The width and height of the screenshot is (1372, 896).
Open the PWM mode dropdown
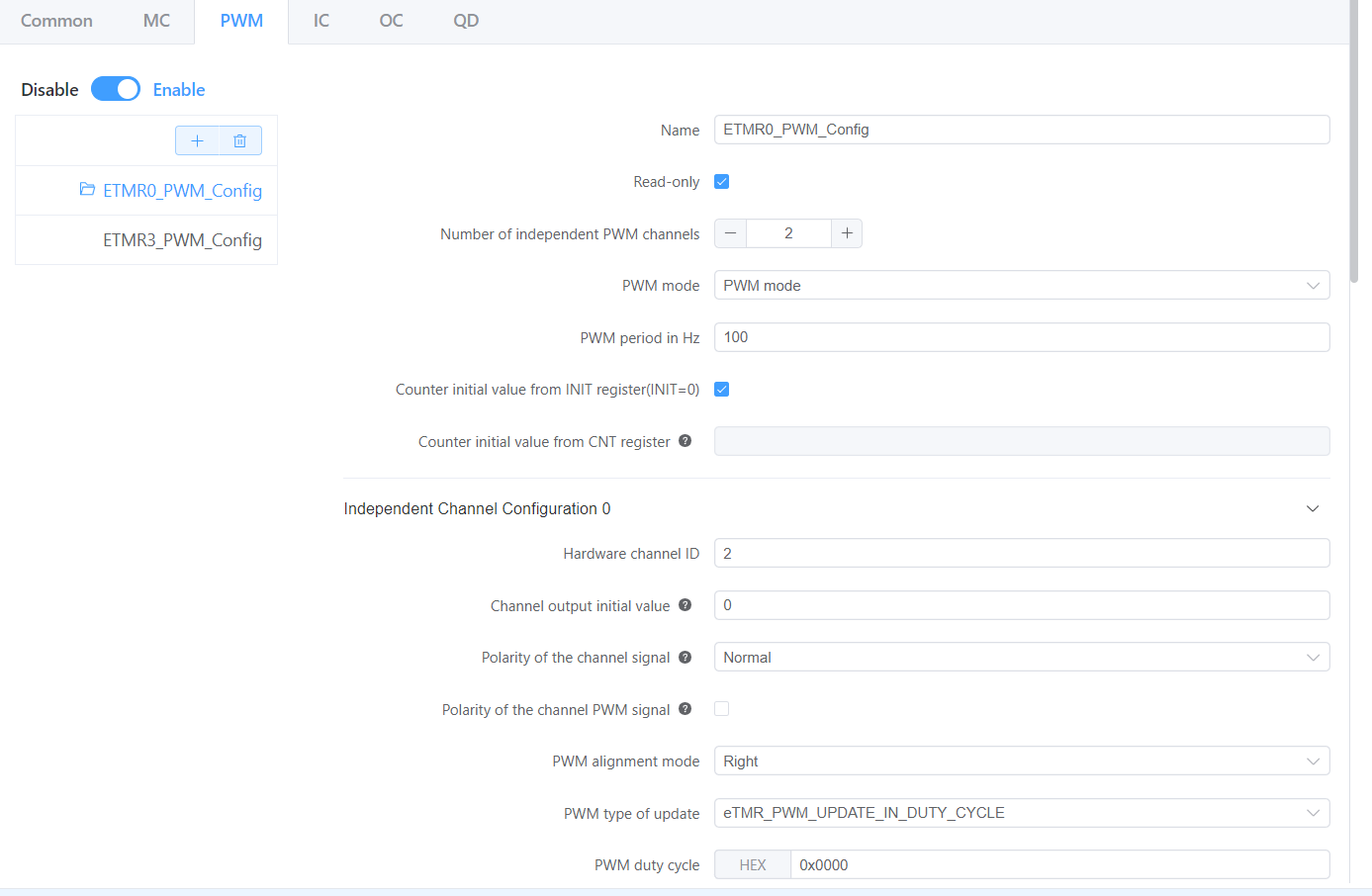pos(1021,286)
